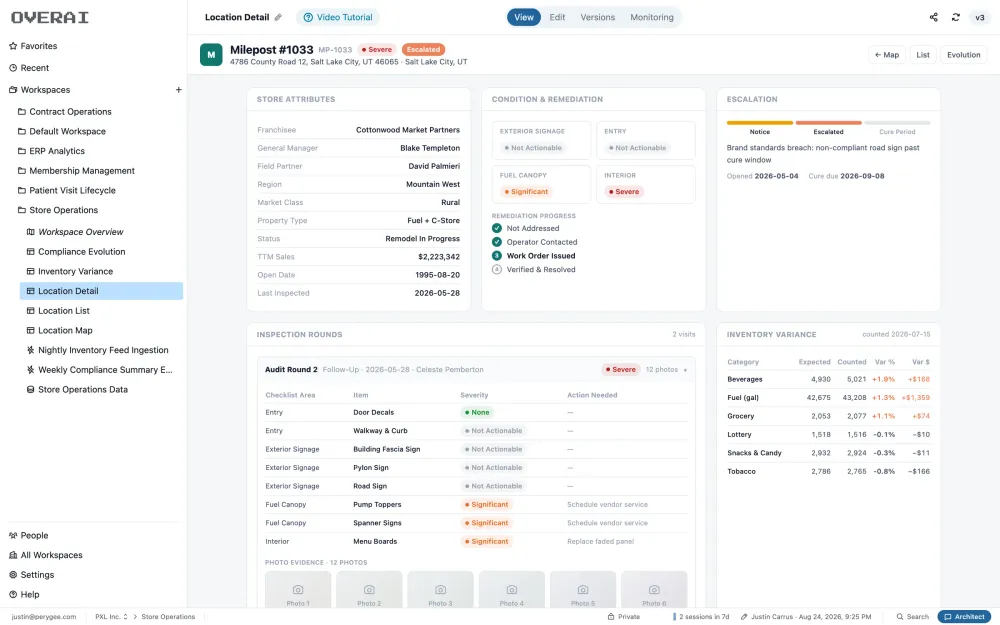This screenshot has height=625, width=1000.
Task: Click the Work Order Issued step marker
Action: click(x=497, y=256)
